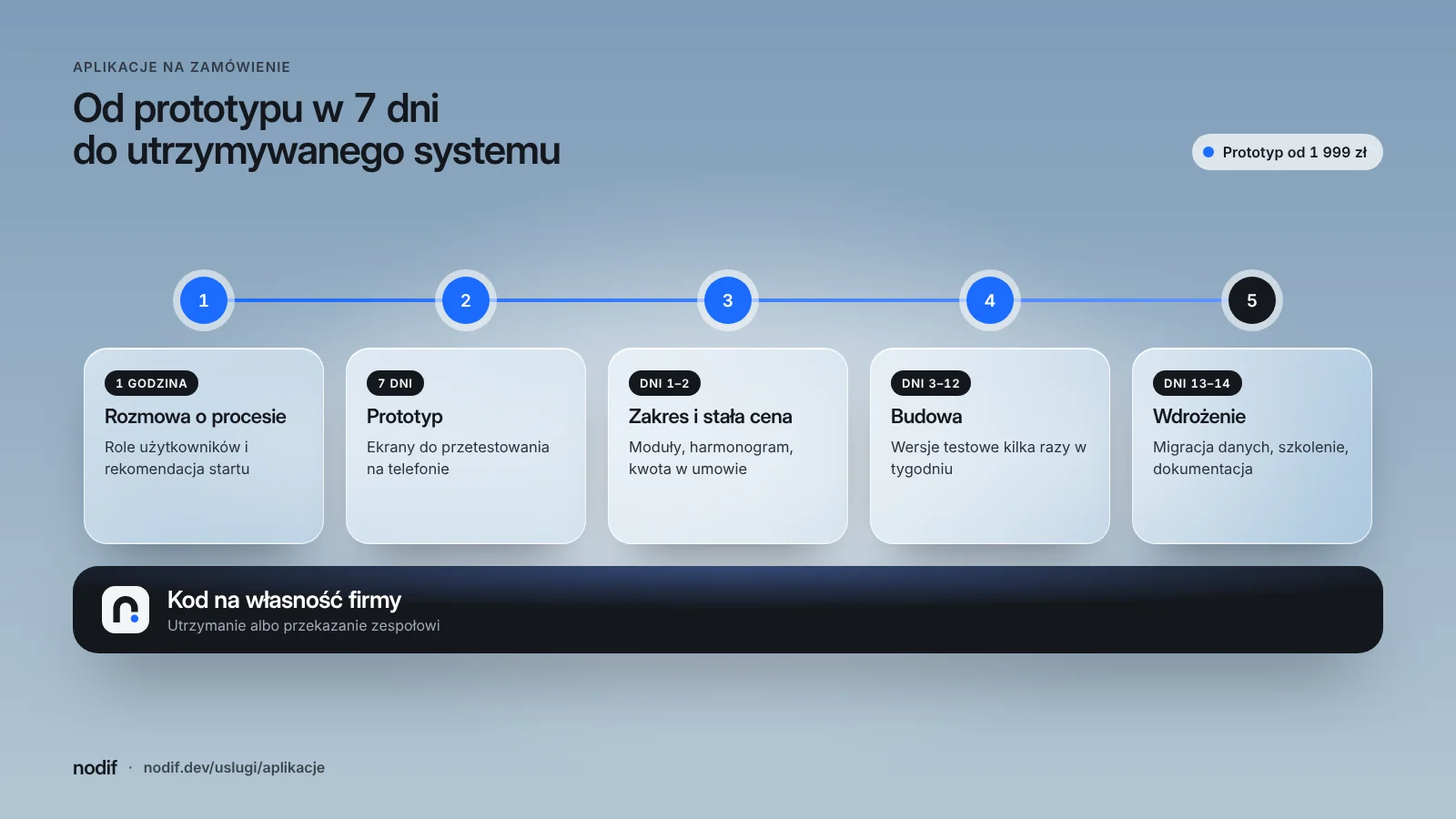Click the 'DNI 1–2' badge
The height and width of the screenshot is (819, 1456).
(x=664, y=383)
